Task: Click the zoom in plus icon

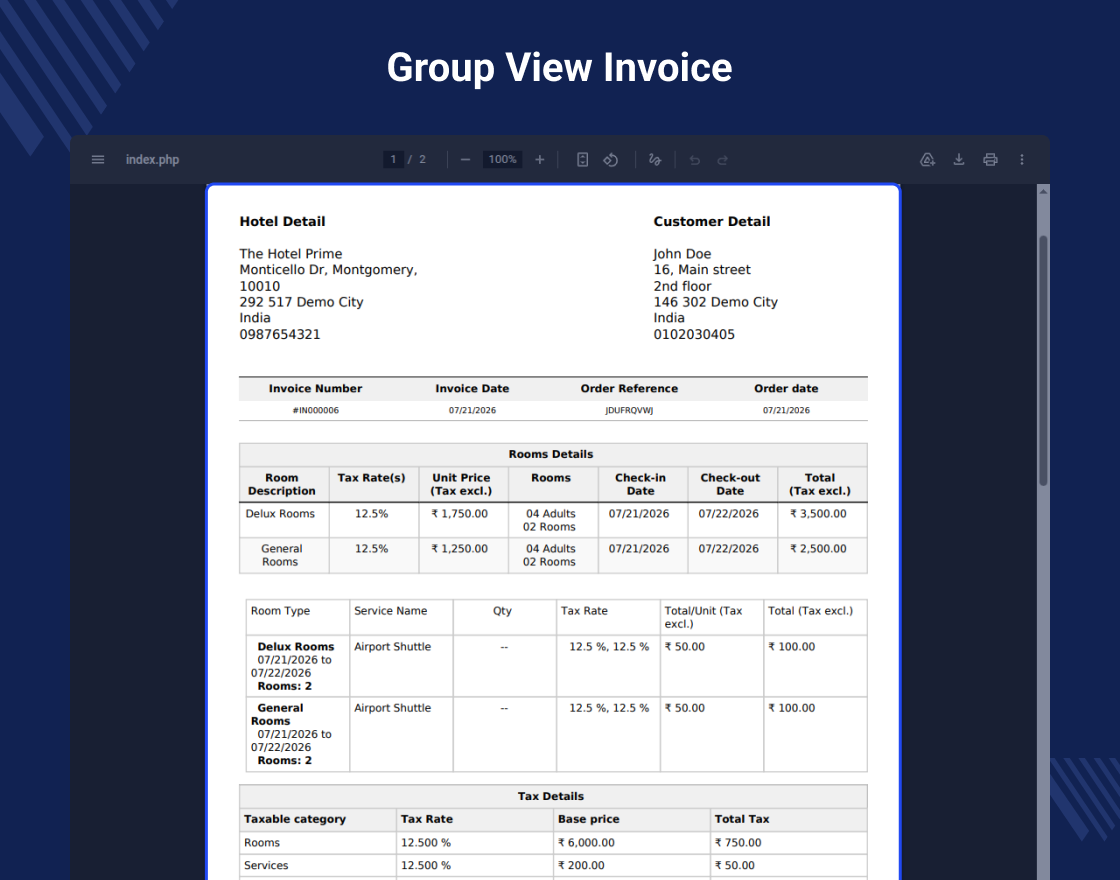Action: point(539,159)
